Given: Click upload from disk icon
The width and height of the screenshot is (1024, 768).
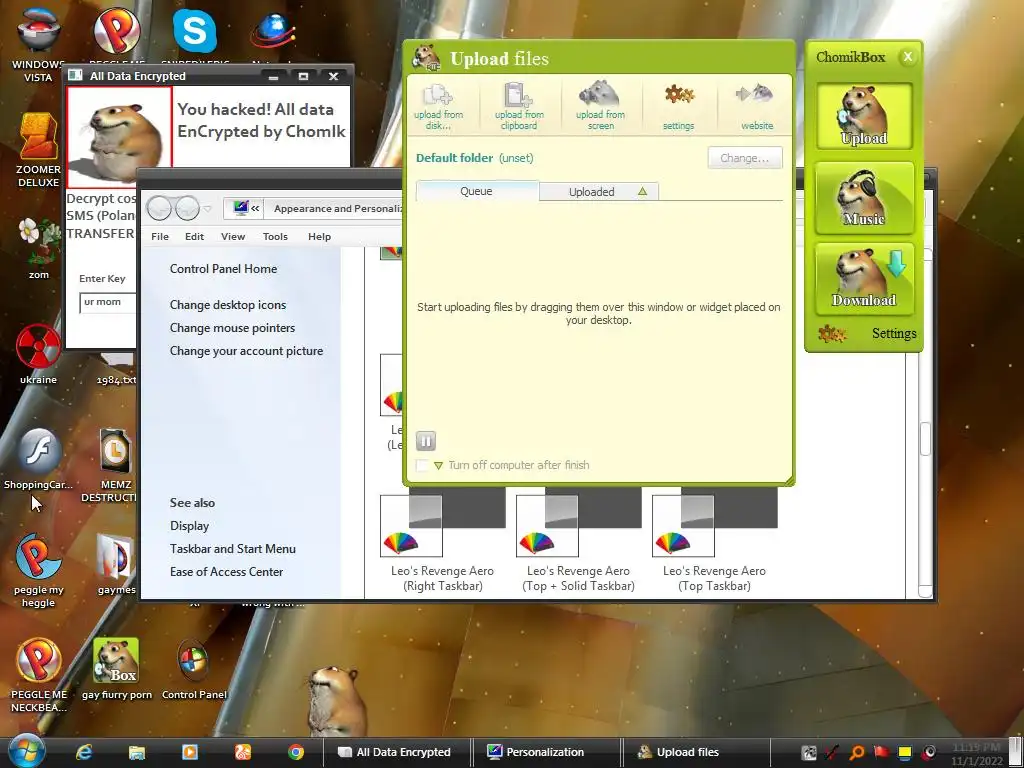Looking at the screenshot, I should pos(438,105).
